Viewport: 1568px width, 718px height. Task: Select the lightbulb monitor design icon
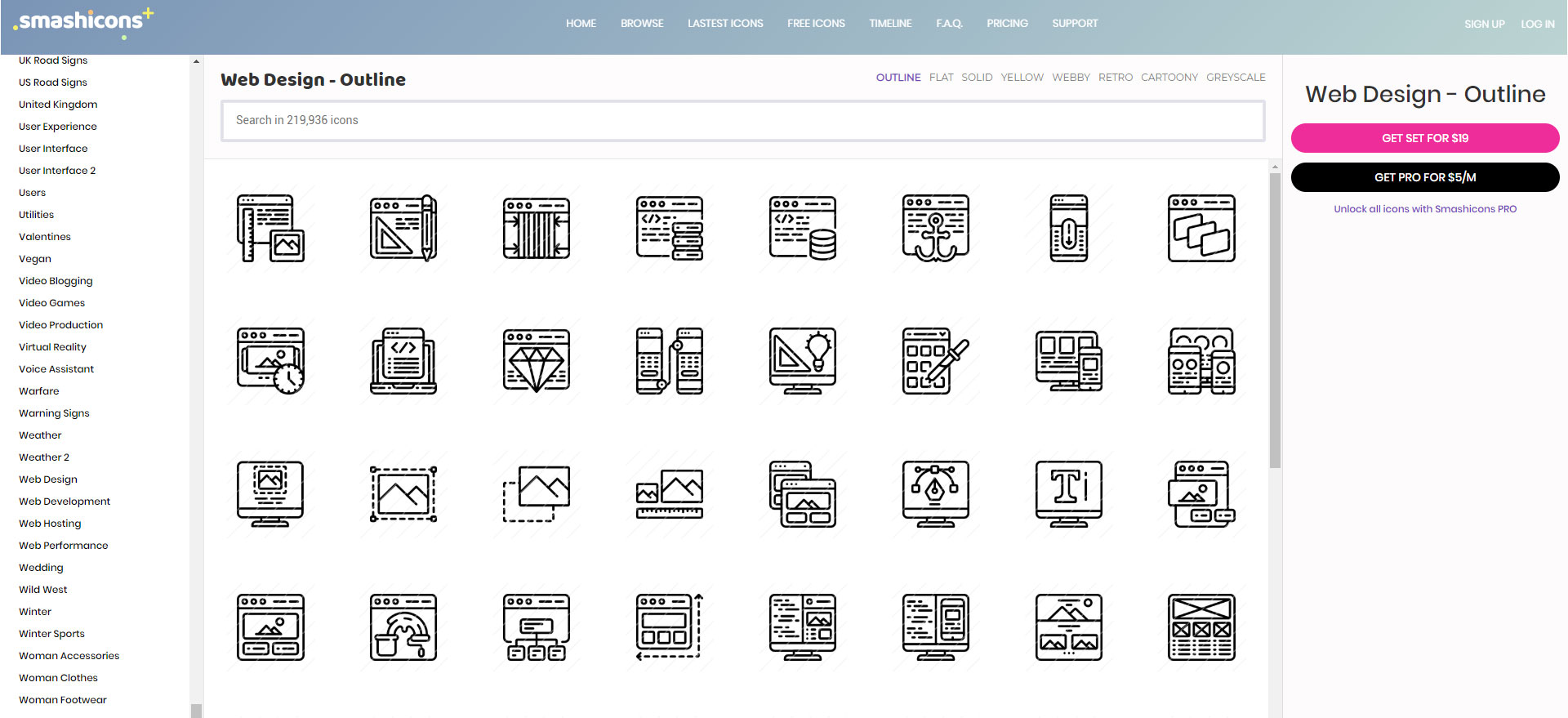[803, 361]
